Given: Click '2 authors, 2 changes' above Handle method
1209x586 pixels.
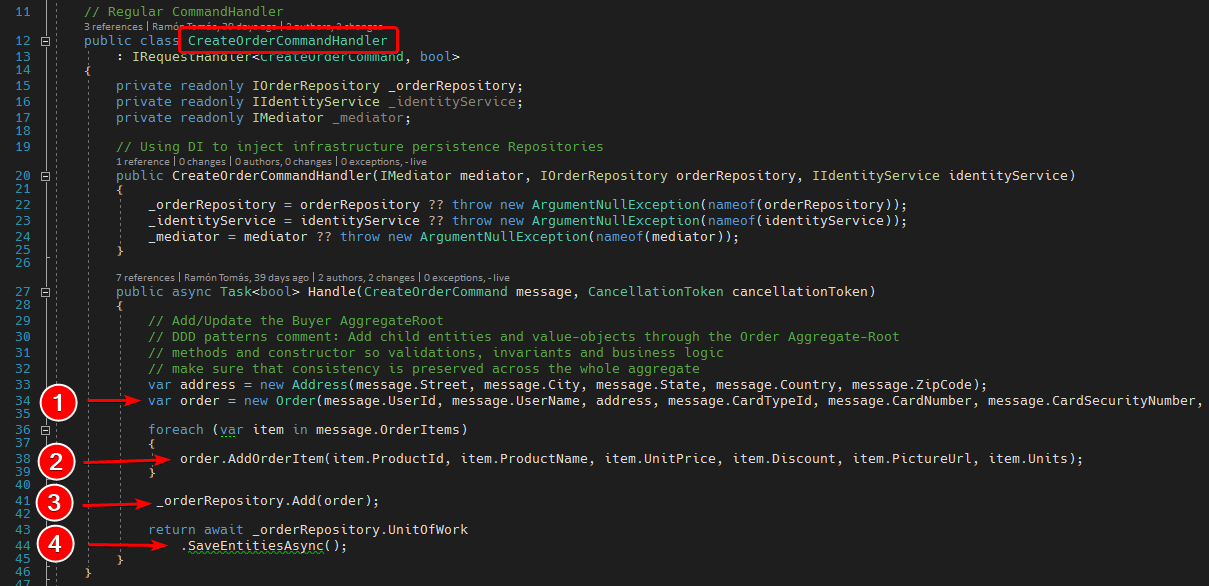Looking at the screenshot, I should tap(365, 277).
